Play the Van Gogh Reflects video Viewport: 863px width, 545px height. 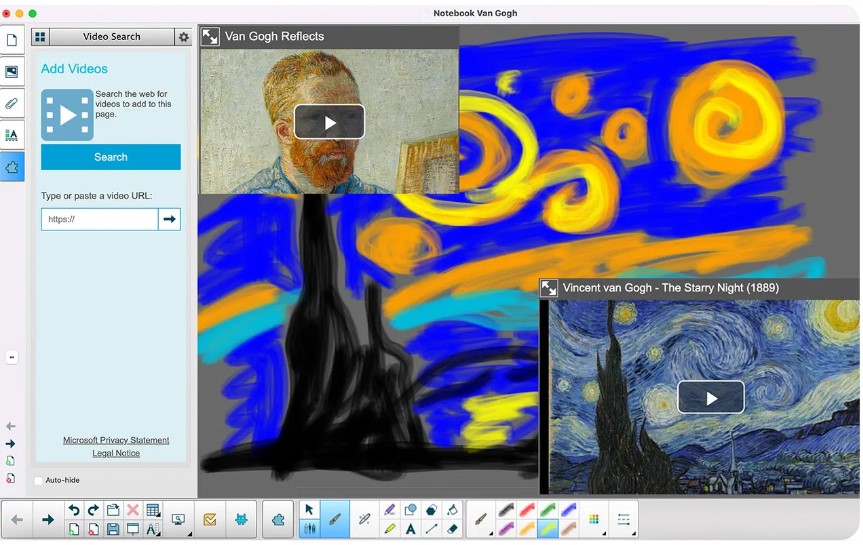[329, 122]
